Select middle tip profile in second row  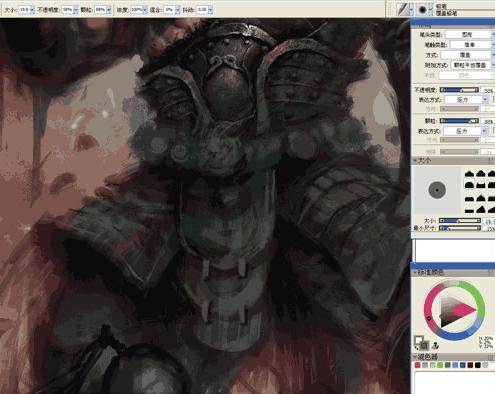480,185
